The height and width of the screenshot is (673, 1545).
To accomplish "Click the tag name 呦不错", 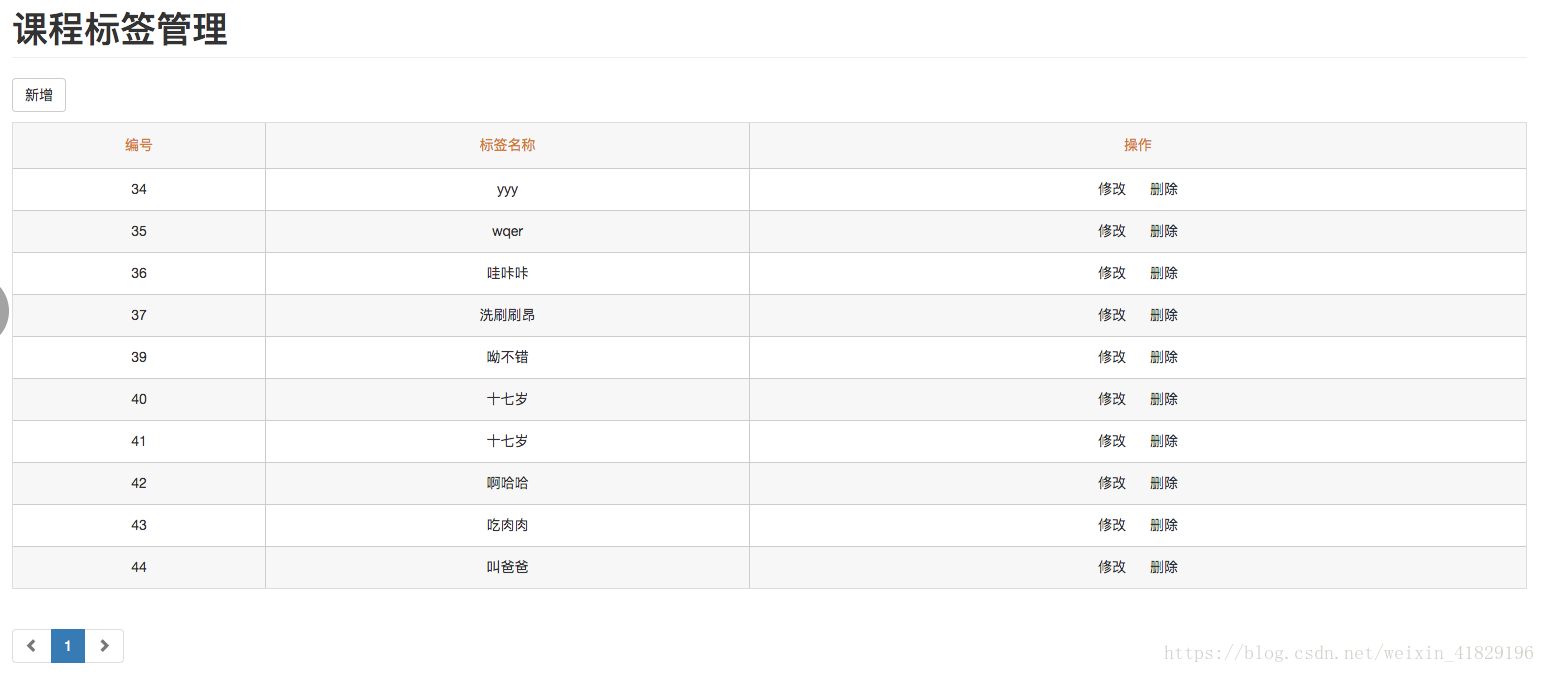I will [x=507, y=357].
